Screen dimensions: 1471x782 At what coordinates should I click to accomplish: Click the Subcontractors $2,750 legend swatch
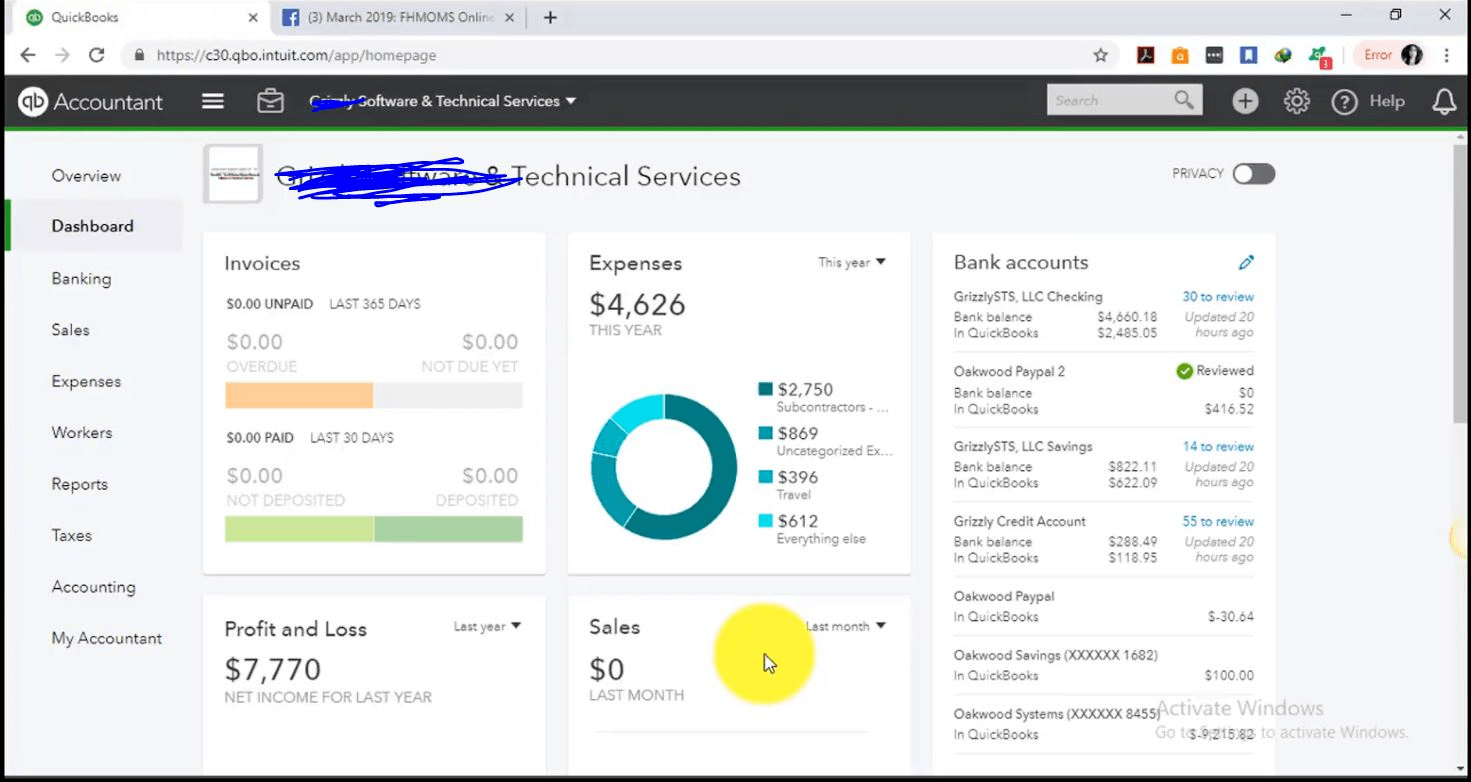765,389
